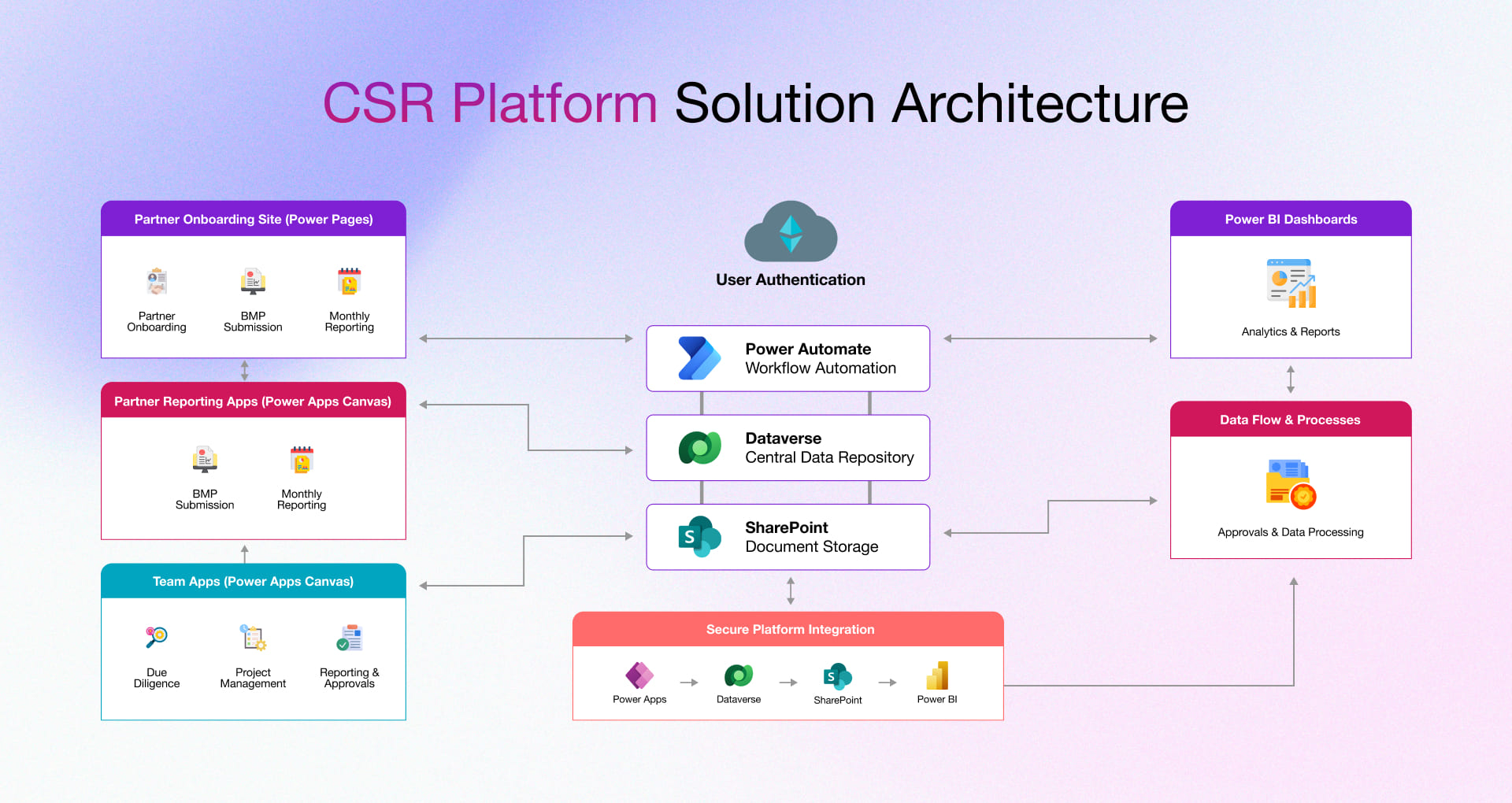Select the Team Apps (Power Apps Canvas) header

(253, 581)
